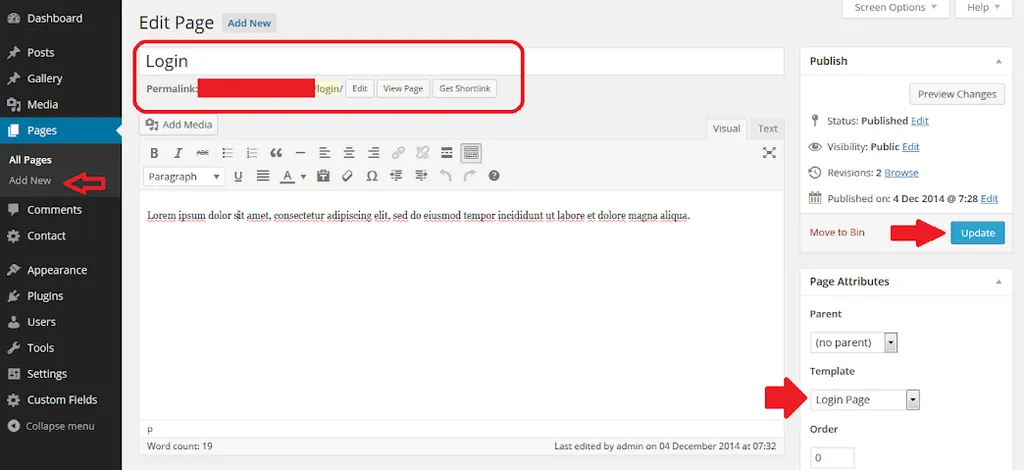Screen dimensions: 1024x470
Task: Center-align the paragraph text
Action: click(349, 153)
